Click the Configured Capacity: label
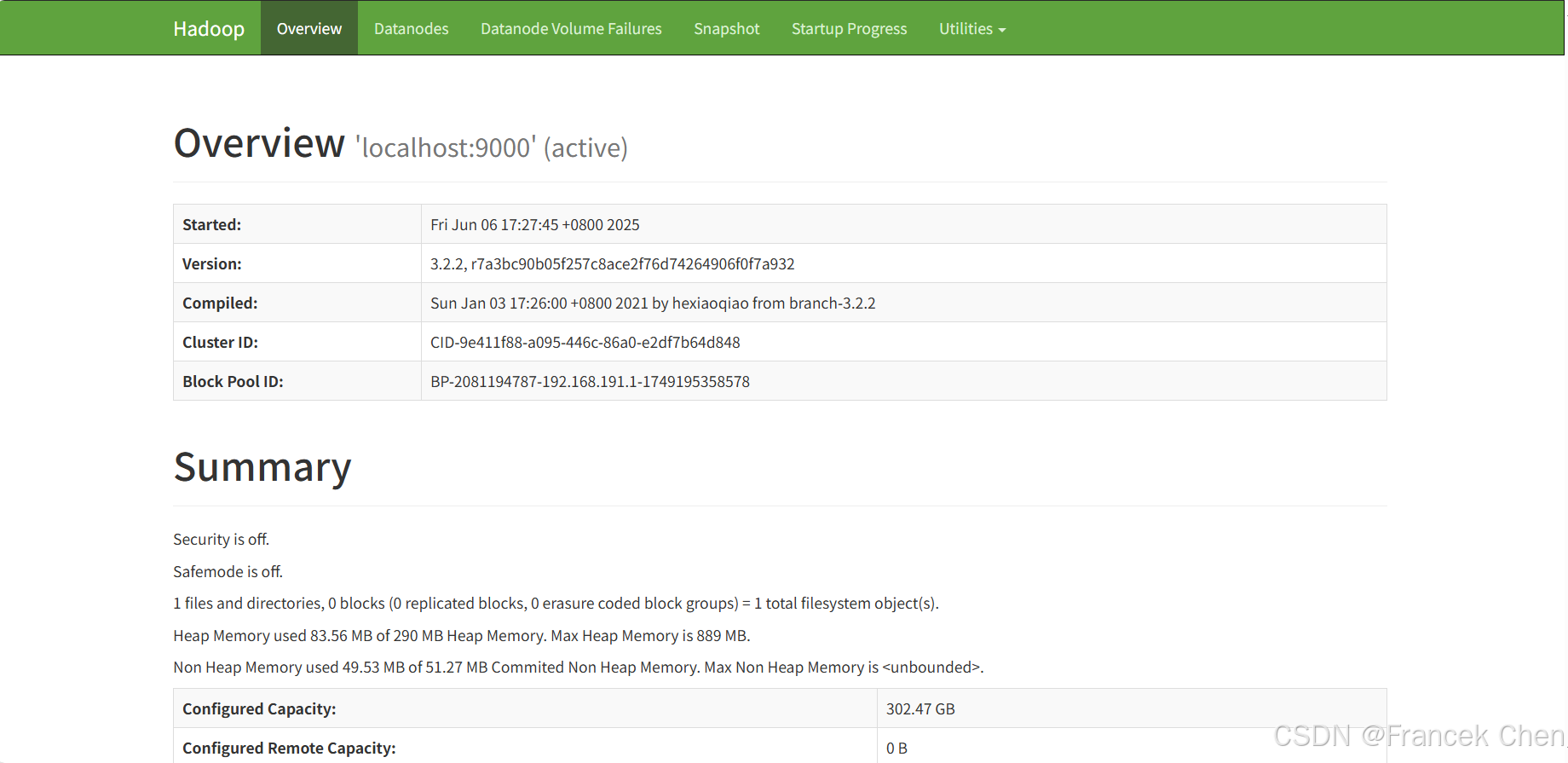1568x763 pixels. 259,708
